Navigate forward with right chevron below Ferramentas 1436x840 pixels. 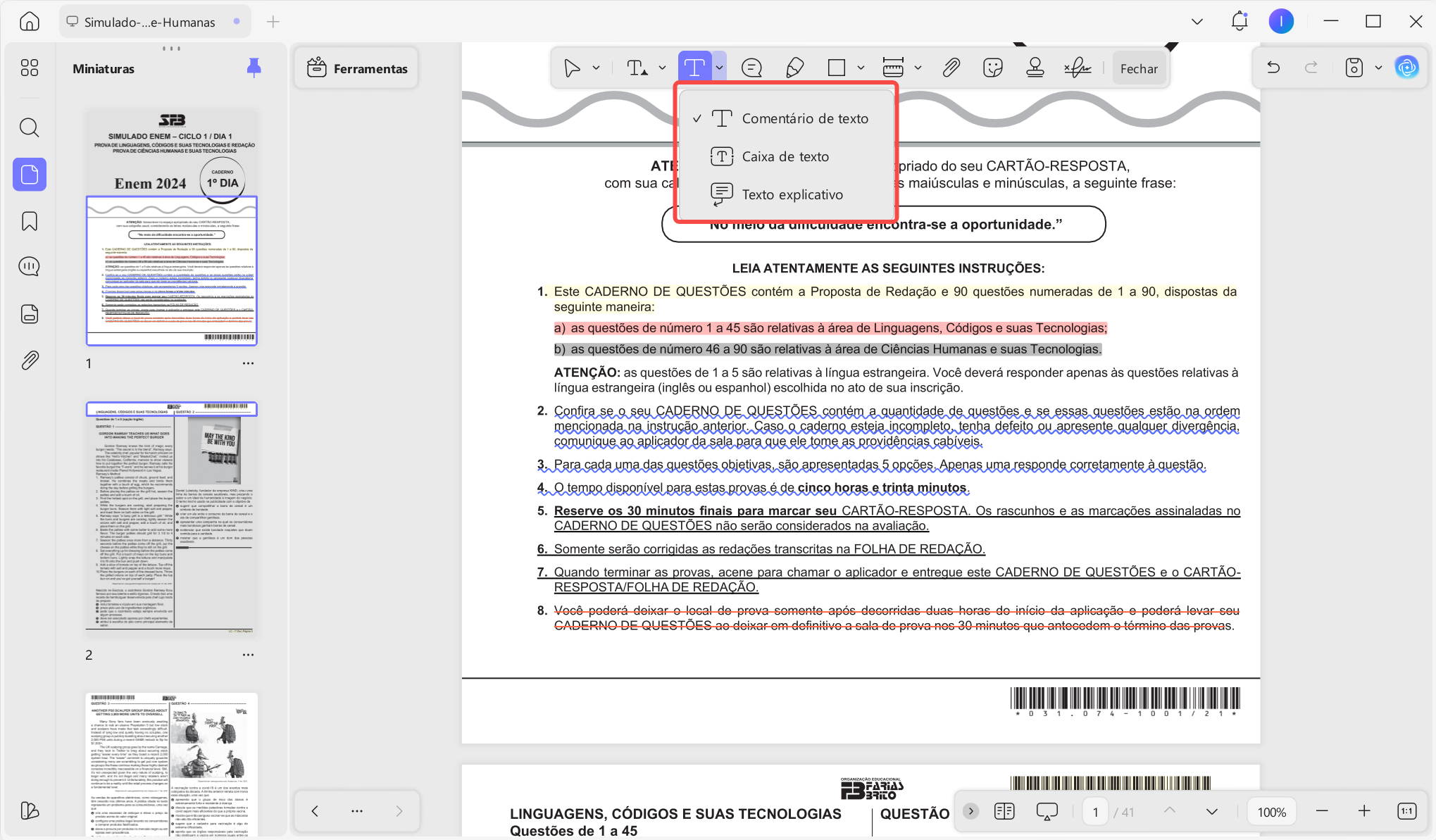(399, 811)
